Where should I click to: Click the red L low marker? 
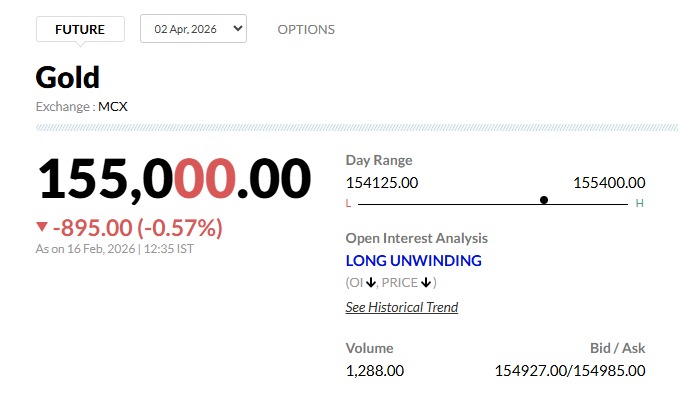[348, 203]
